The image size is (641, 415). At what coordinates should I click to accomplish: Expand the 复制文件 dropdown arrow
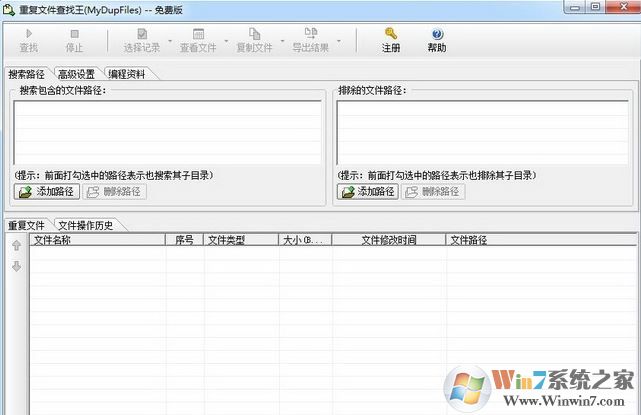[x=282, y=40]
